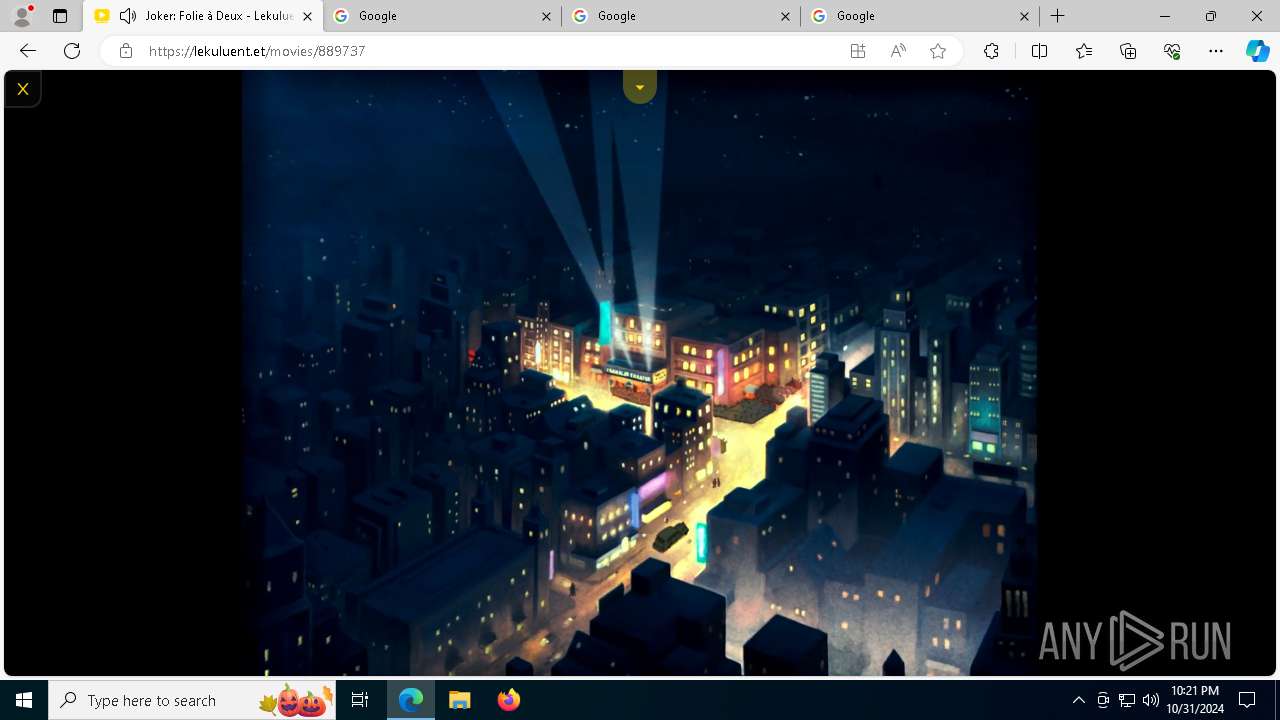Open File Explorer from the taskbar

459,700
